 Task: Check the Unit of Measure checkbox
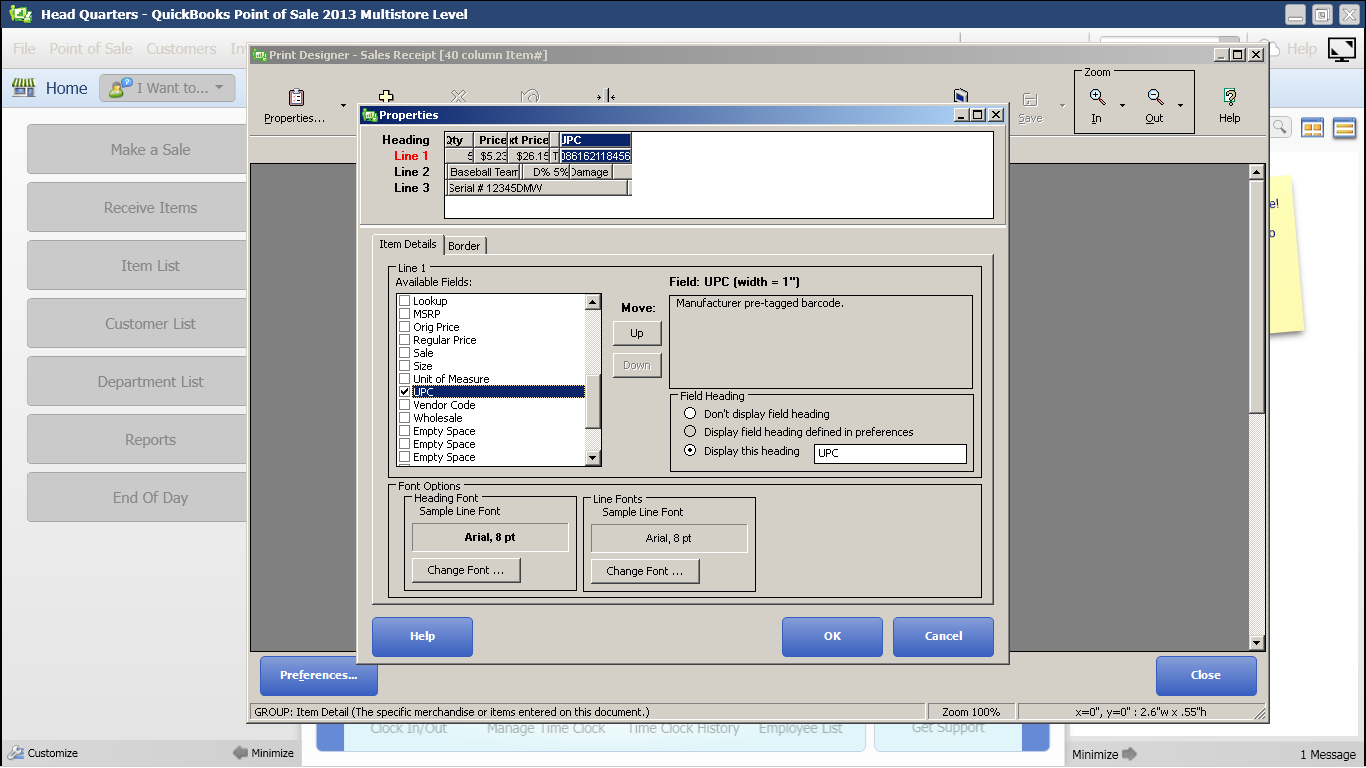[x=405, y=379]
